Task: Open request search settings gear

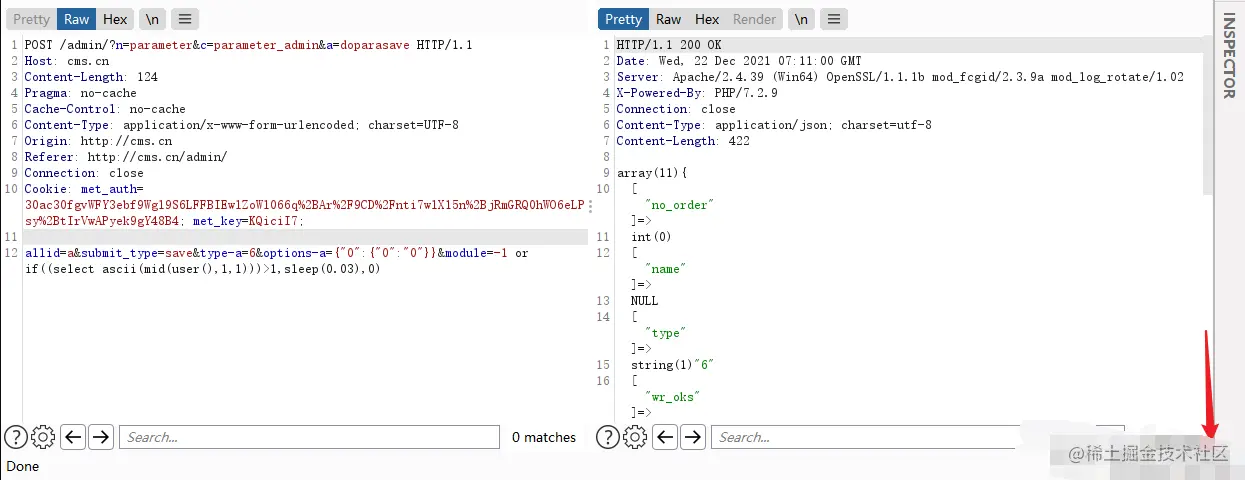Action: [x=43, y=437]
